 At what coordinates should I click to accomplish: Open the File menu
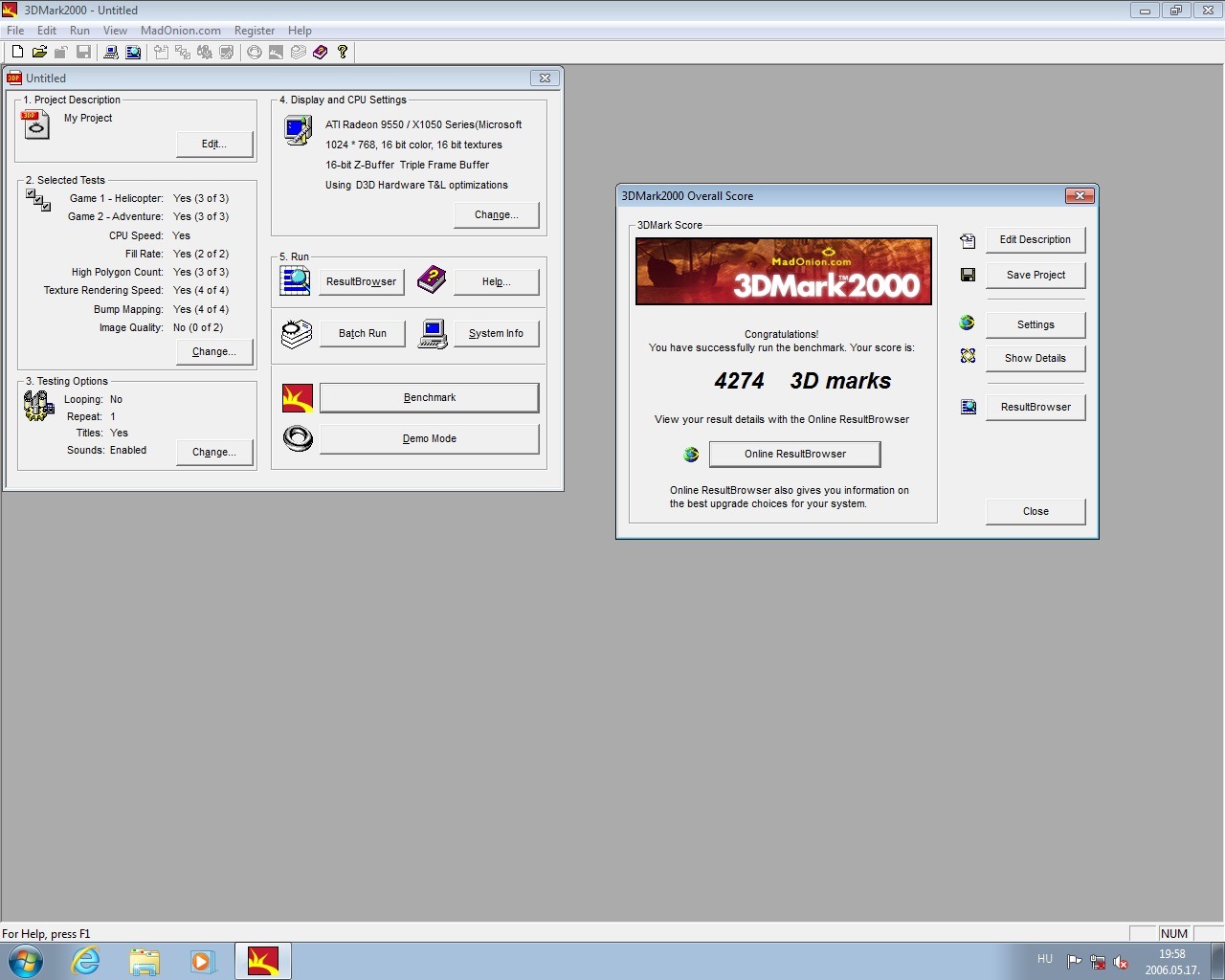click(15, 31)
